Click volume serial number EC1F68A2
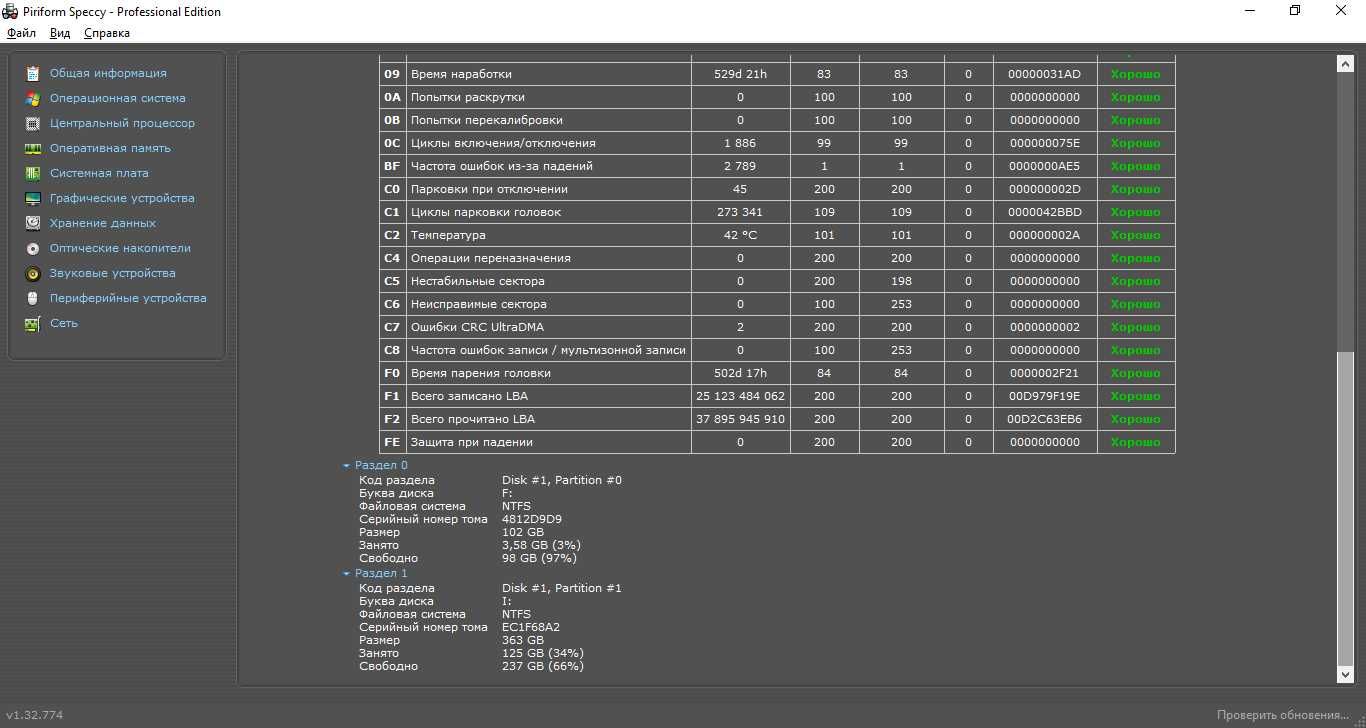This screenshot has width=1366, height=728. point(531,627)
